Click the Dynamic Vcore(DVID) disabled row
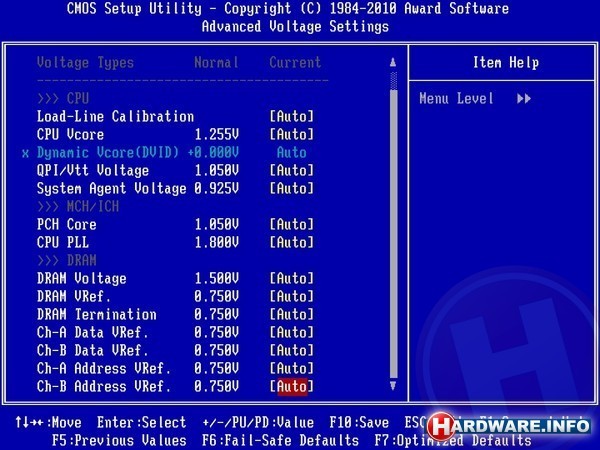The image size is (600, 450). pyautogui.click(x=165, y=153)
